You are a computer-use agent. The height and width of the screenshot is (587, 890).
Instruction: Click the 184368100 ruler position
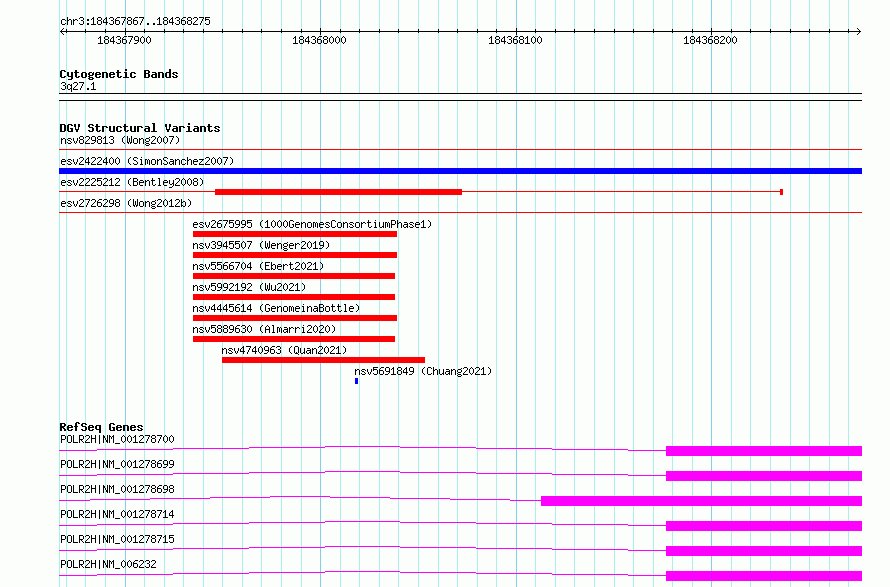(515, 40)
